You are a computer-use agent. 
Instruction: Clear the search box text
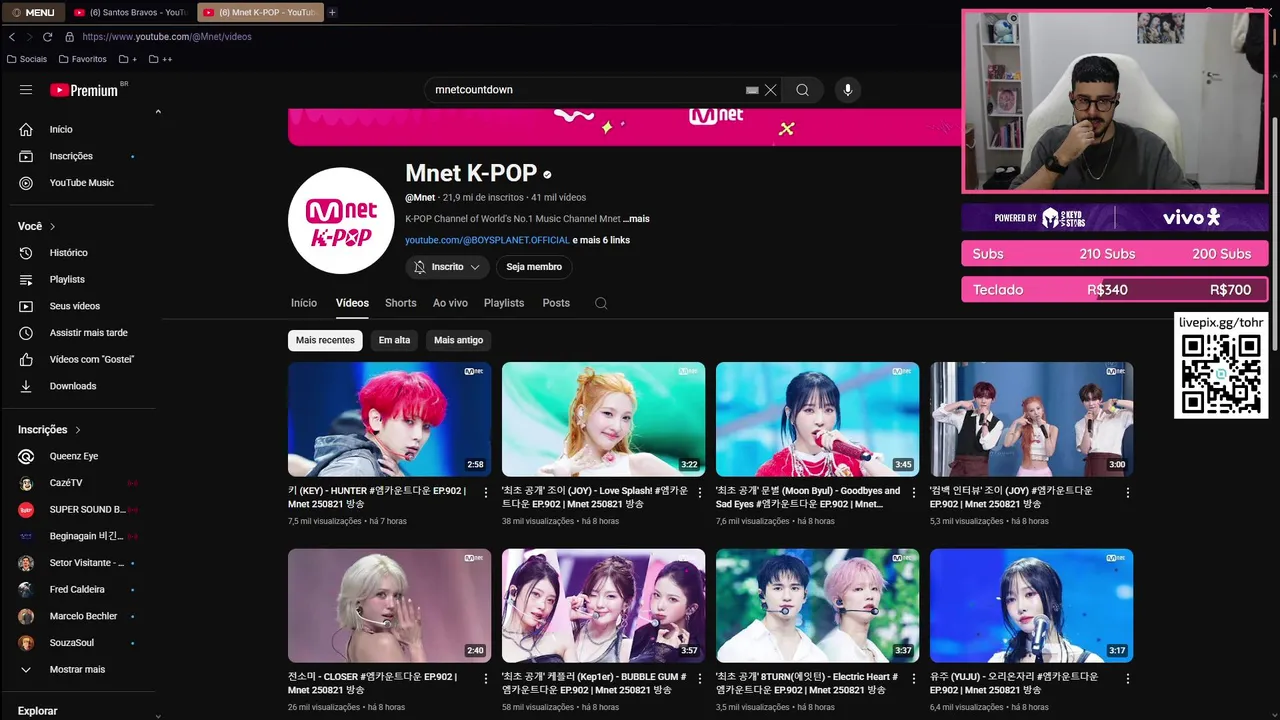(771, 90)
